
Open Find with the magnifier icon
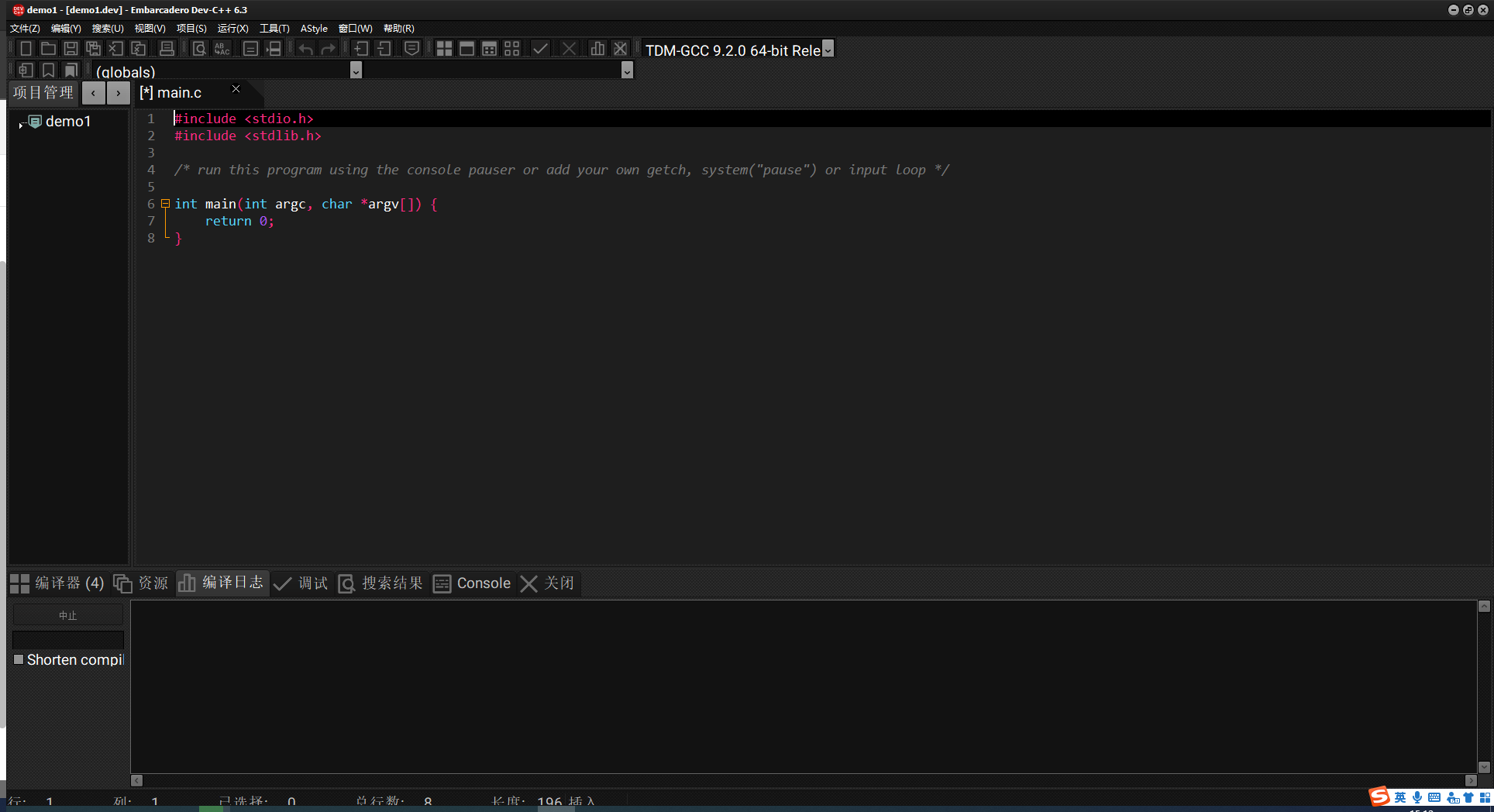pyautogui.click(x=199, y=49)
